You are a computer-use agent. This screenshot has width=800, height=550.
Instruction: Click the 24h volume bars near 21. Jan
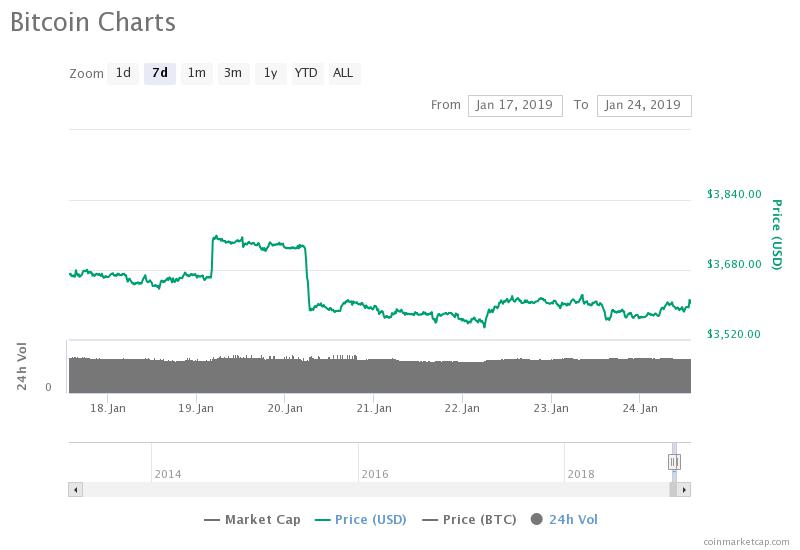click(373, 376)
